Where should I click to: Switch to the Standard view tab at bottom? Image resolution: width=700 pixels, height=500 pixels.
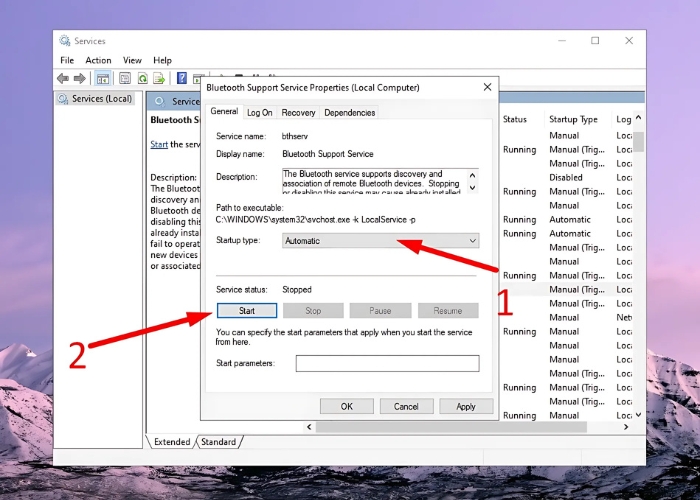click(218, 442)
